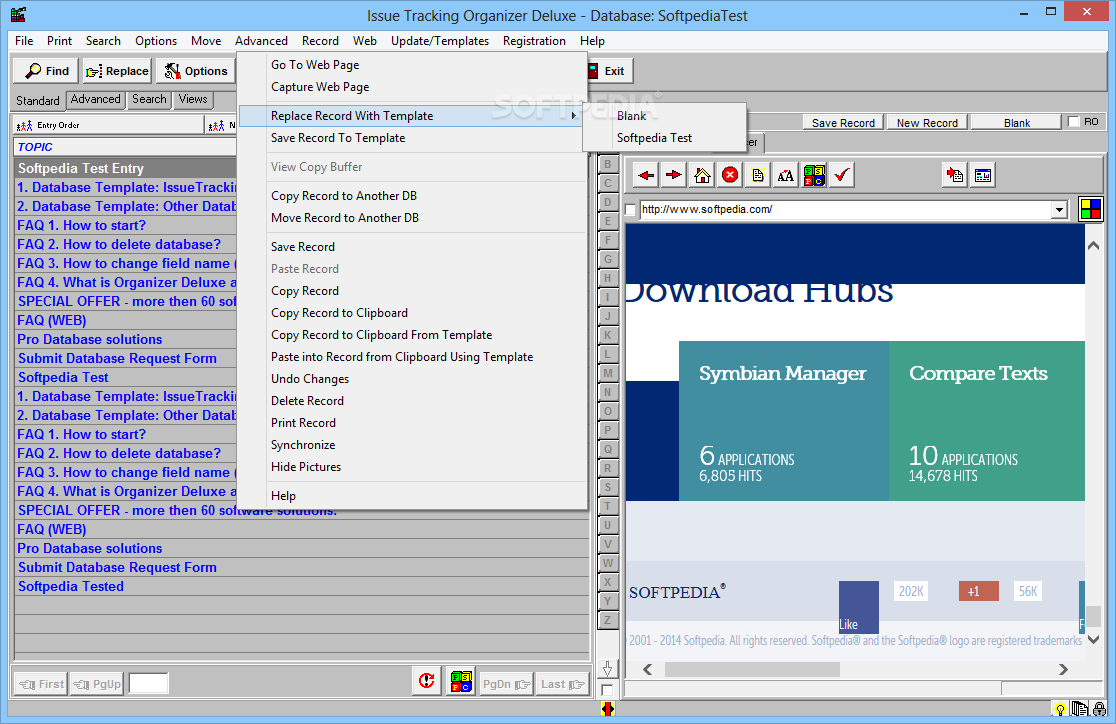1116x724 pixels.
Task: Click the browser refresh page icon
Action: [757, 175]
